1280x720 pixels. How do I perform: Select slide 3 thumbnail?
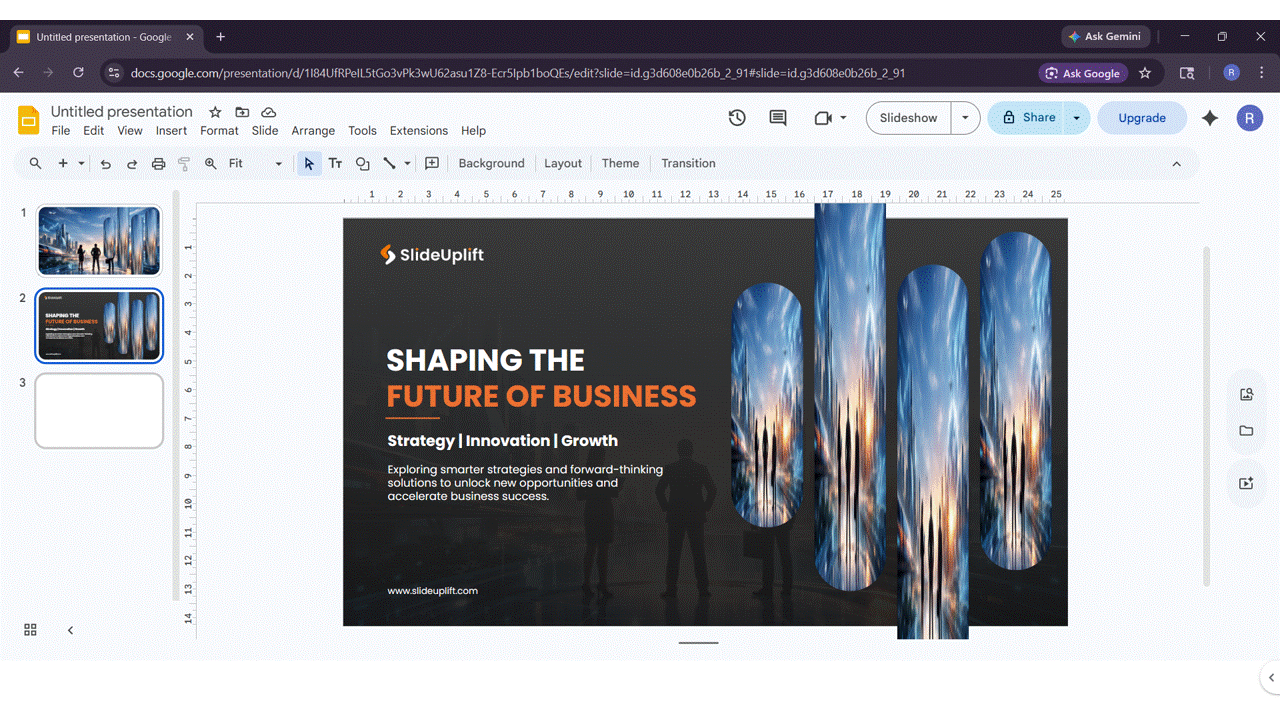point(98,410)
